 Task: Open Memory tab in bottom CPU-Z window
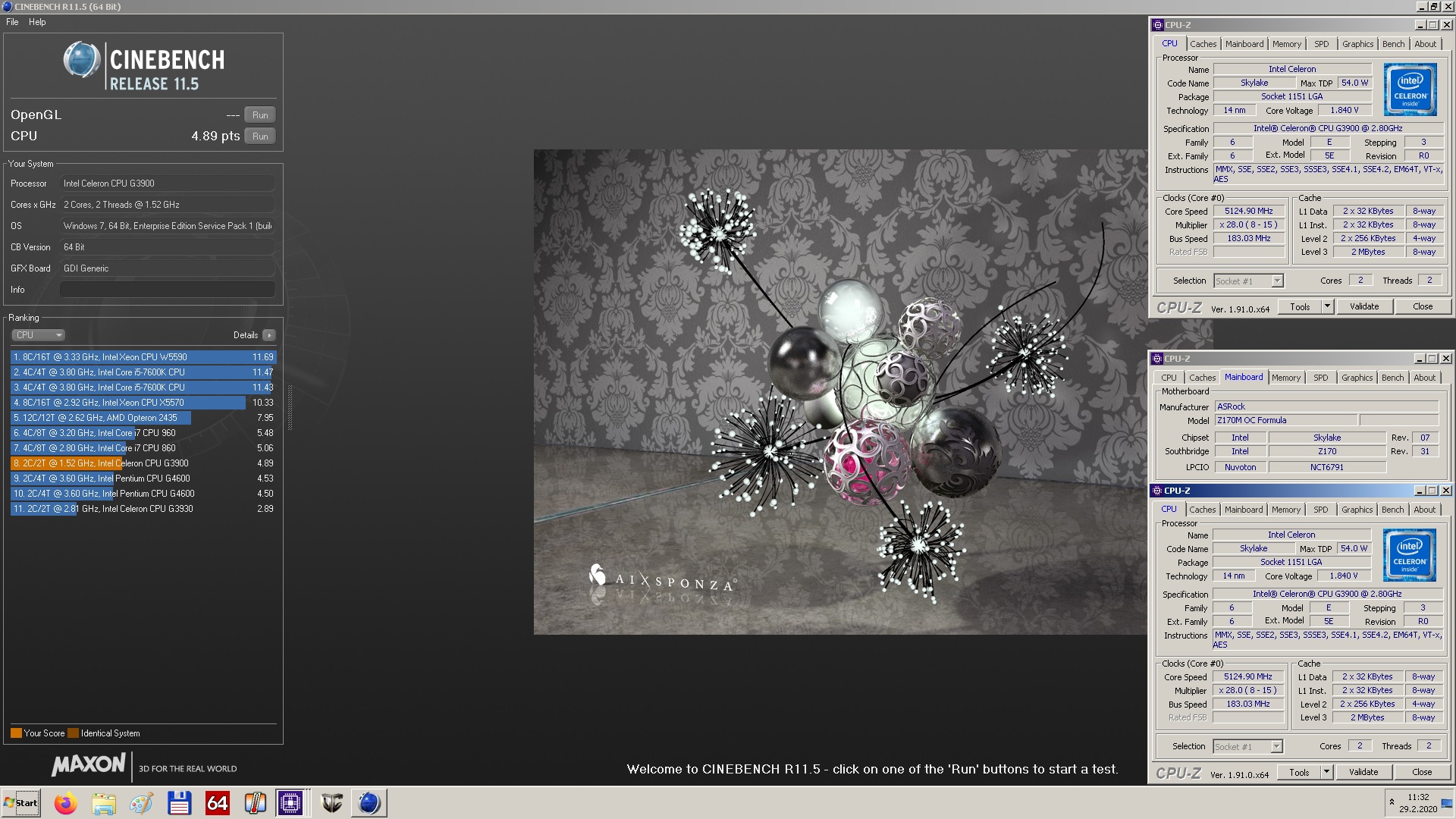click(x=1286, y=510)
